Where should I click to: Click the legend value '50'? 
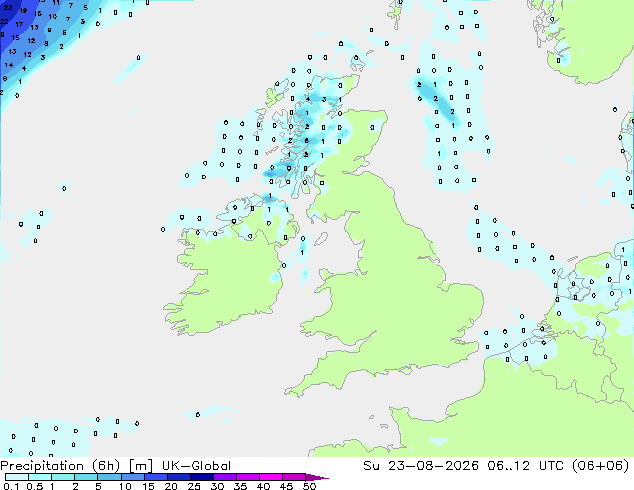[309, 486]
